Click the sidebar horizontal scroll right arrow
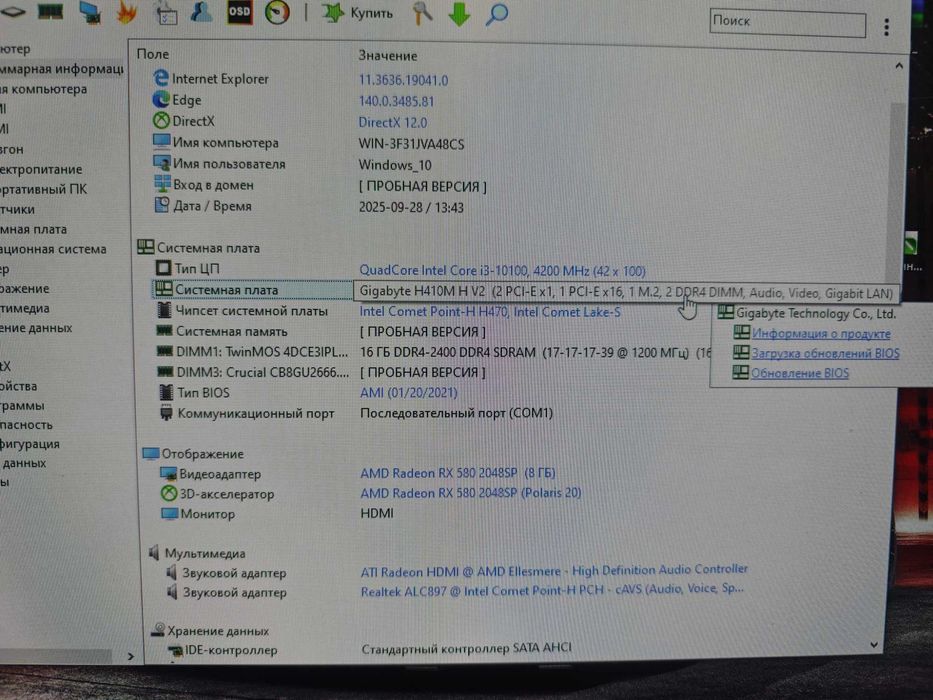 point(131,657)
